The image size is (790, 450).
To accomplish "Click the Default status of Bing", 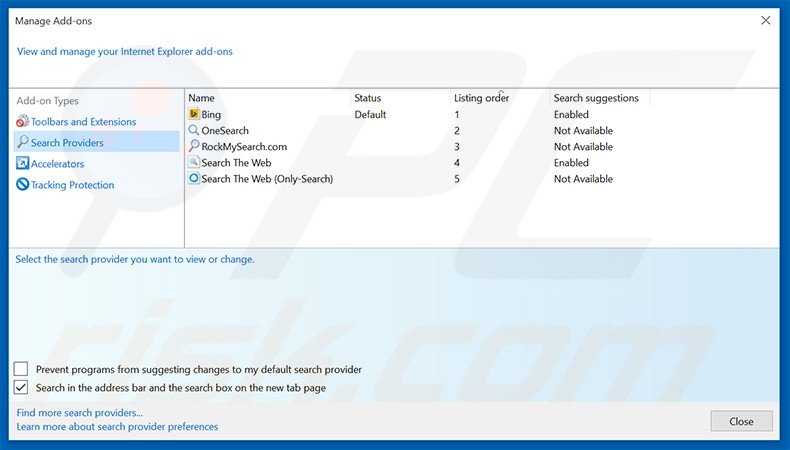I will tap(370, 114).
